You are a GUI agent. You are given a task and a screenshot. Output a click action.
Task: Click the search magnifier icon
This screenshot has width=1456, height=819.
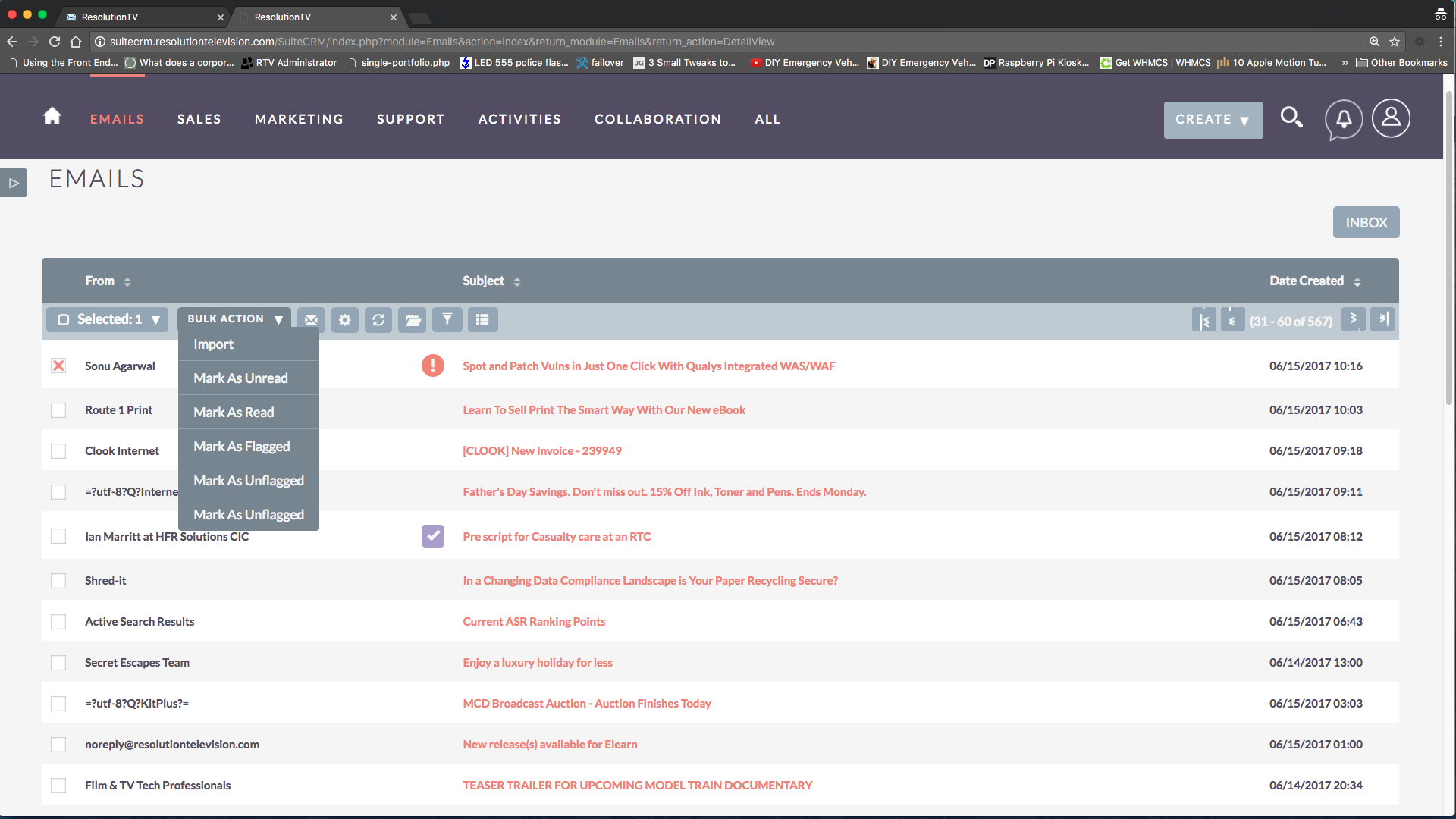coord(1291,118)
